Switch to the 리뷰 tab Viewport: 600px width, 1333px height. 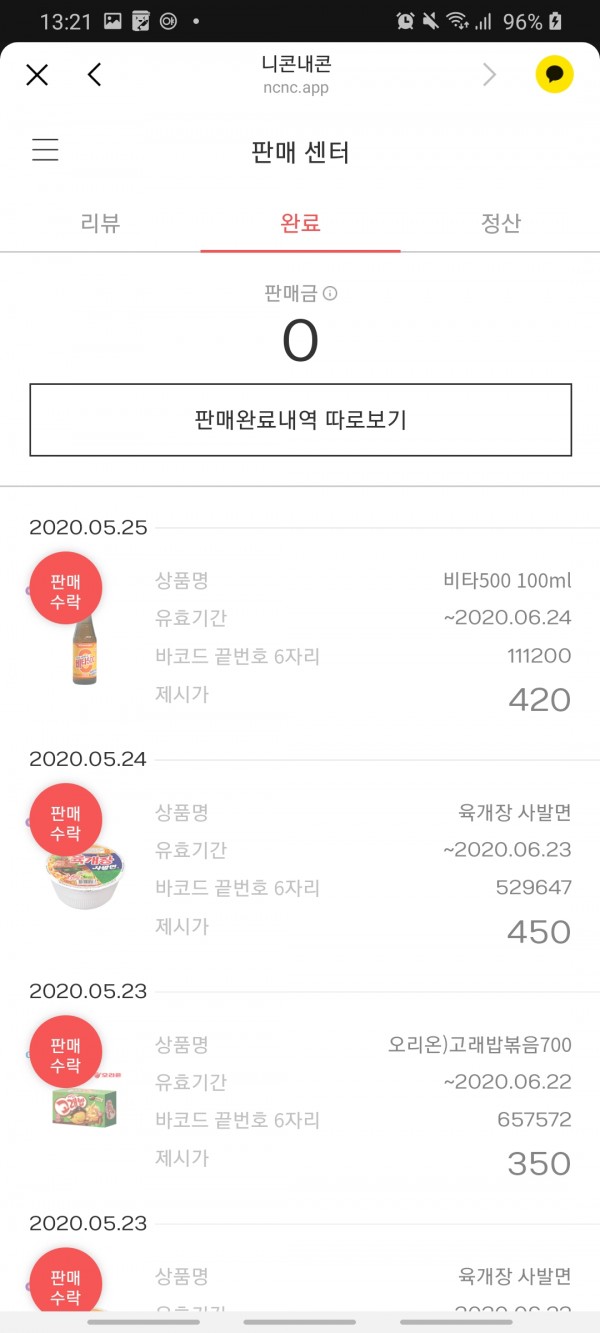(x=100, y=223)
